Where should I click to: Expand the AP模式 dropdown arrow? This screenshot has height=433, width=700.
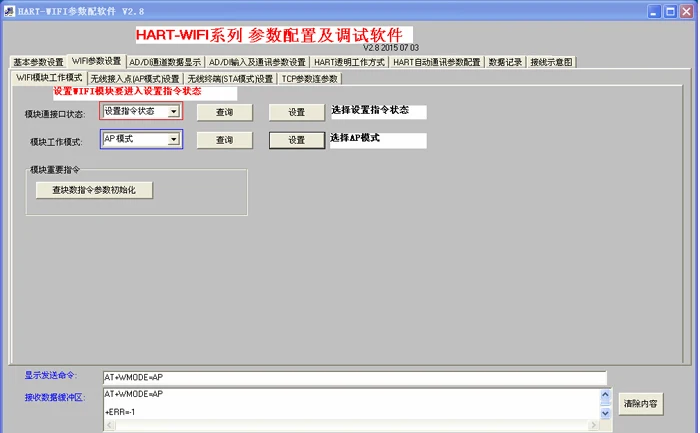tap(174, 139)
